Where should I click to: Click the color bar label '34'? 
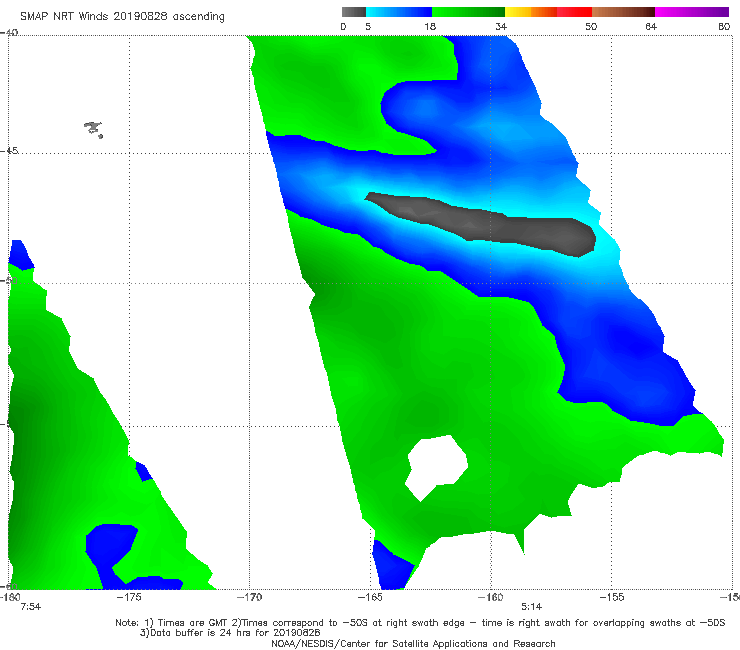pyautogui.click(x=501, y=26)
